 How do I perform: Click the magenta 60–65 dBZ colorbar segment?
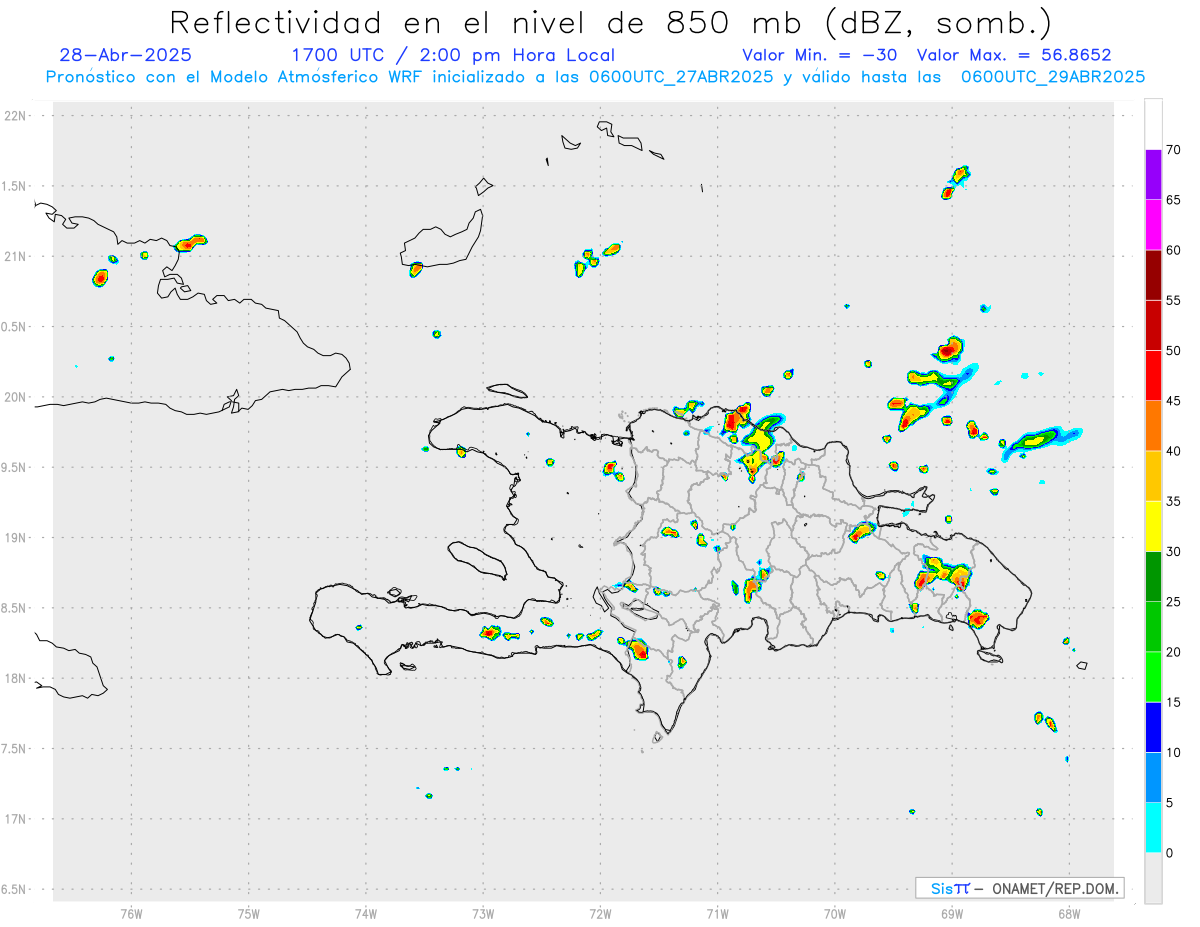click(x=1153, y=225)
